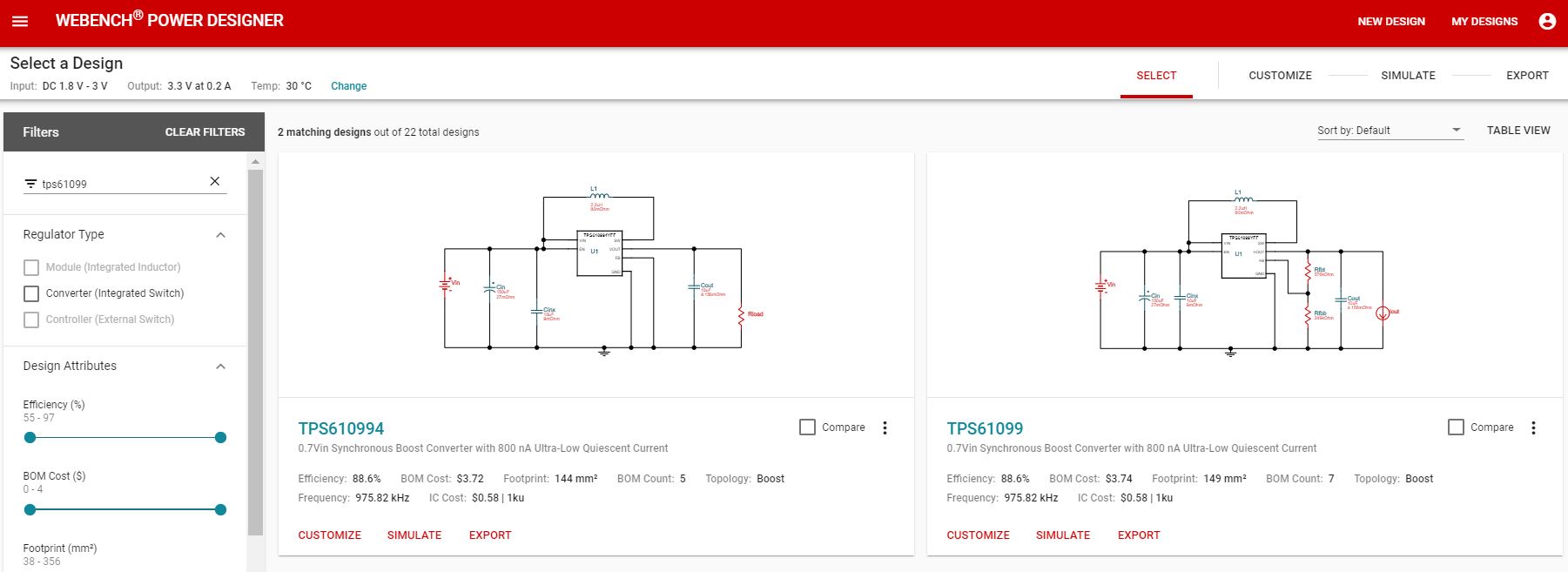Click Efficiency slider right handle
The image size is (1568, 572).
point(220,438)
